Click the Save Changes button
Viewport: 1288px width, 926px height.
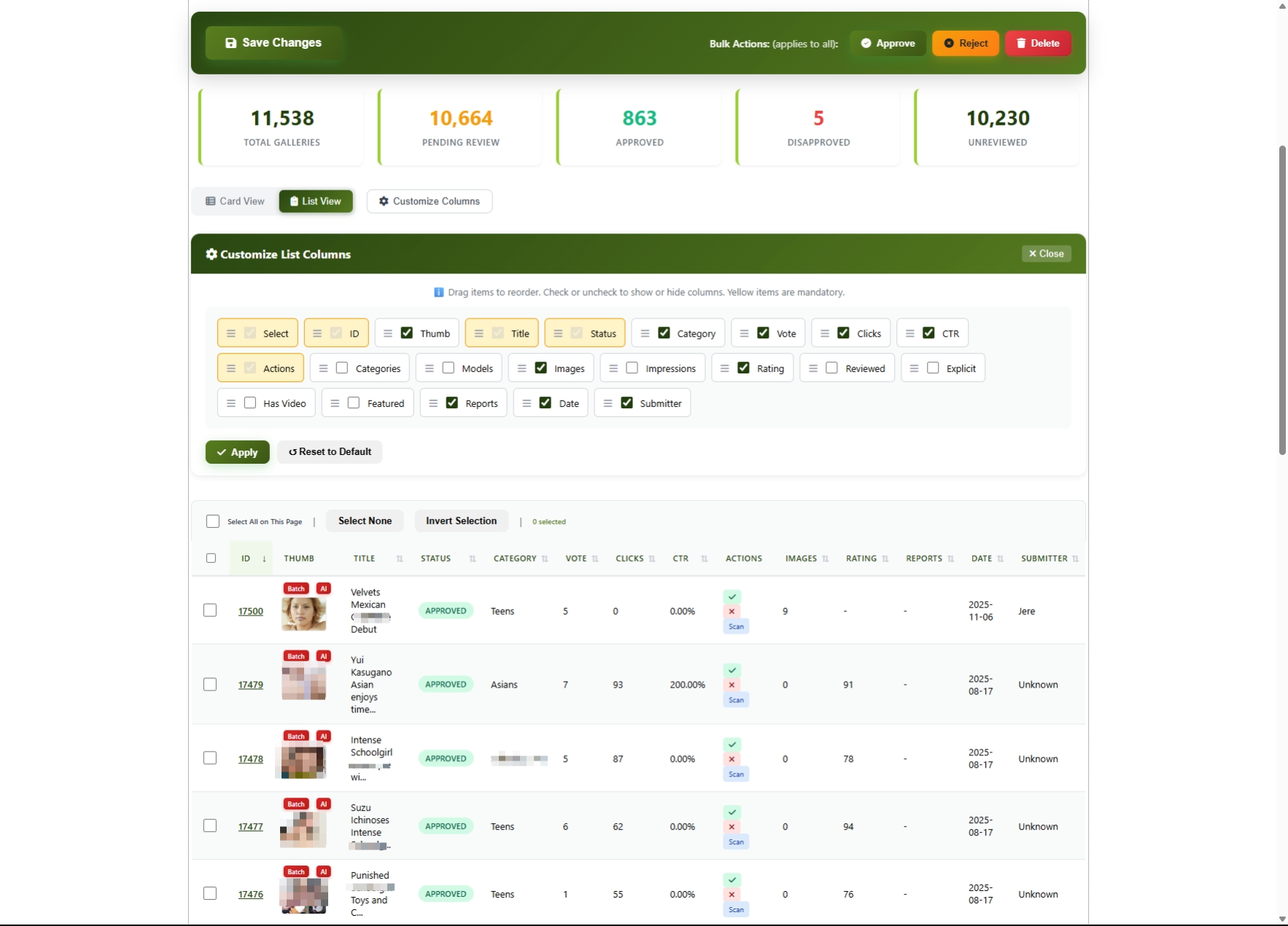pyautogui.click(x=273, y=43)
